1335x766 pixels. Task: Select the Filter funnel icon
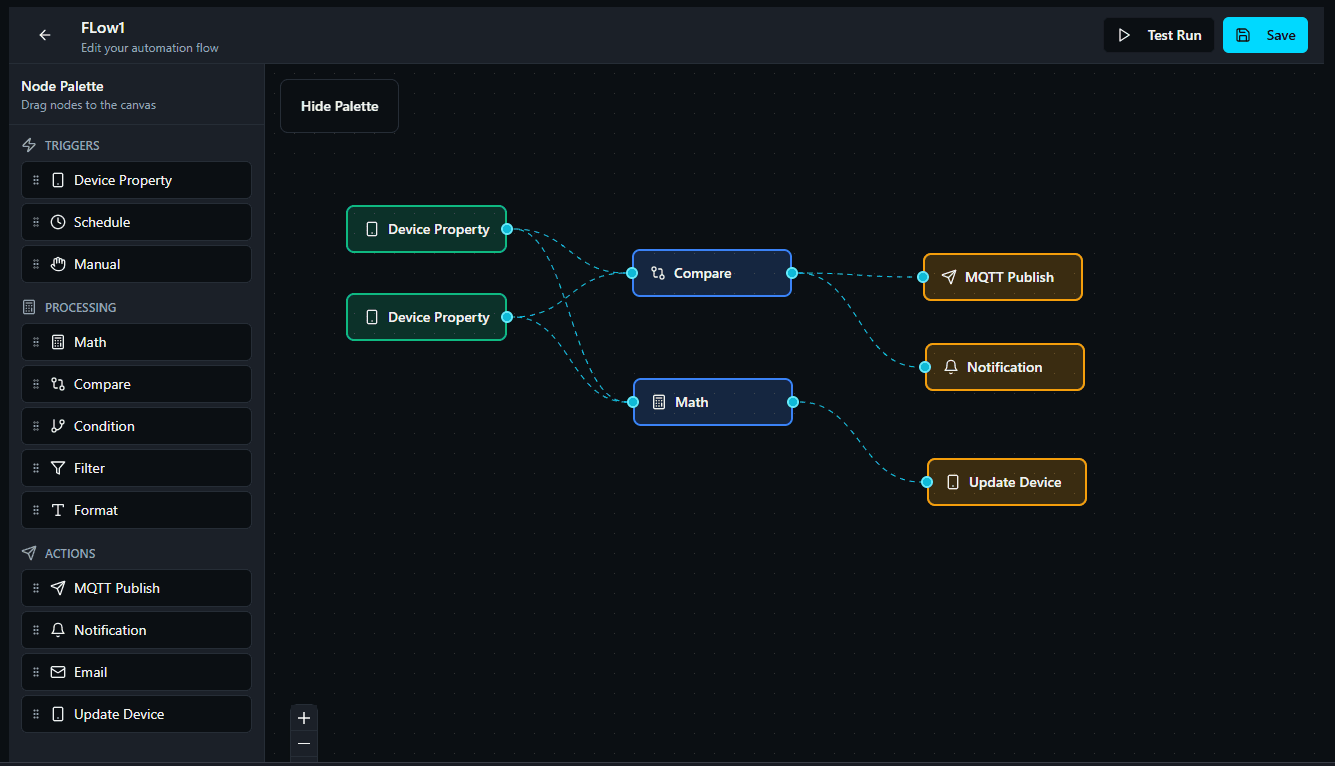click(57, 468)
